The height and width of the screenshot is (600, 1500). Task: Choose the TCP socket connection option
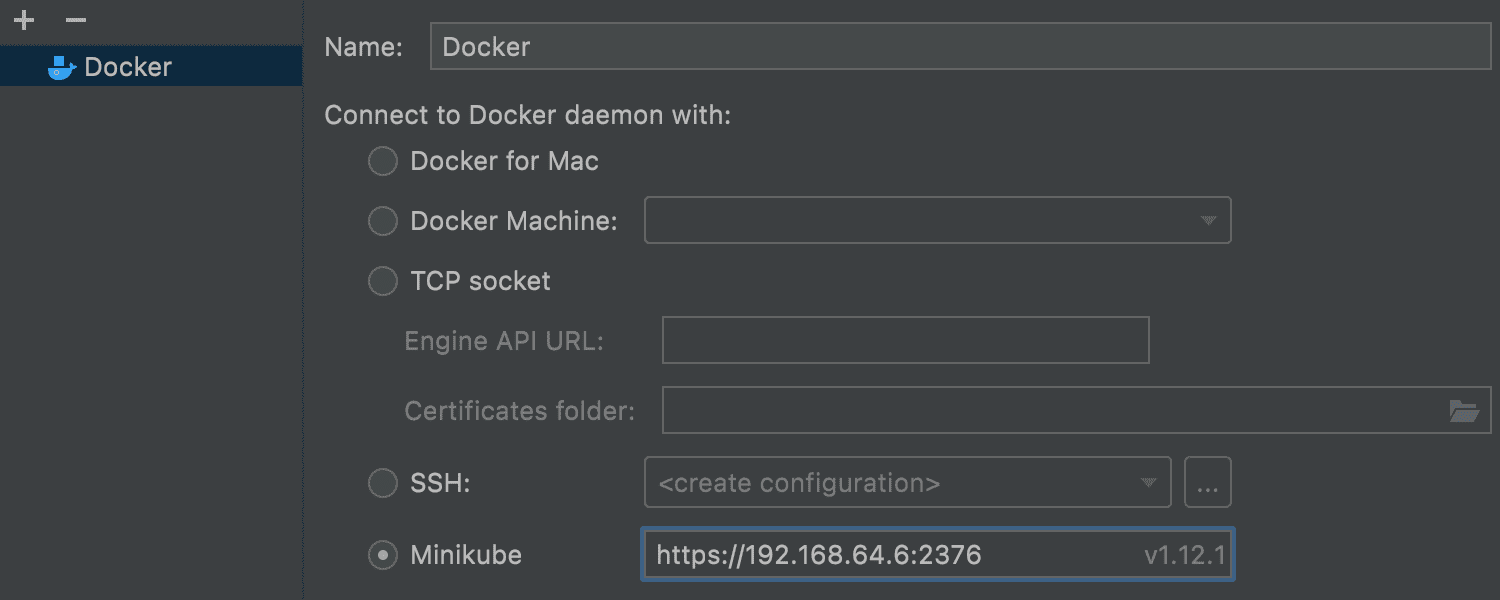click(x=383, y=282)
